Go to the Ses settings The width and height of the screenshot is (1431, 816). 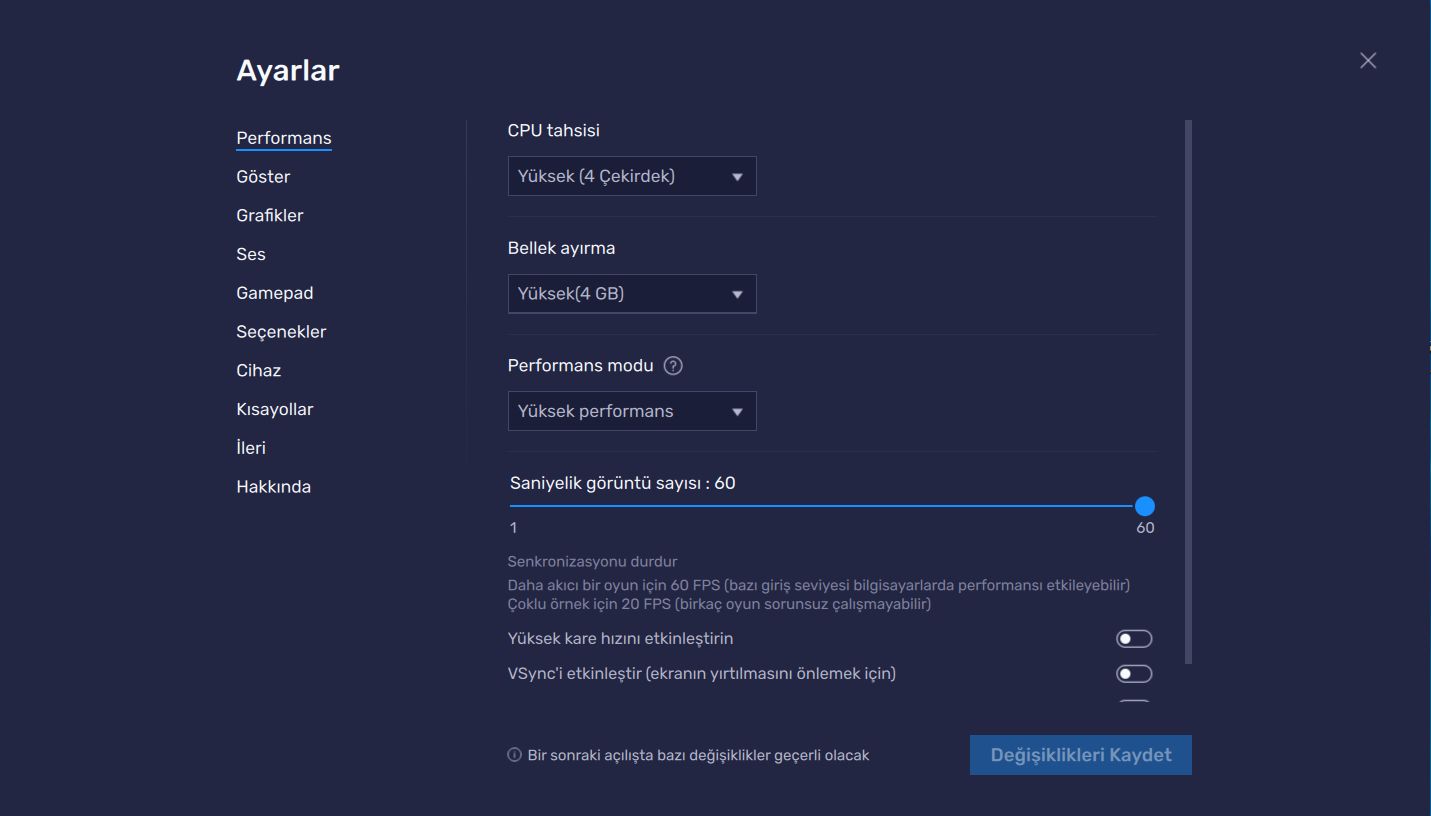point(251,254)
